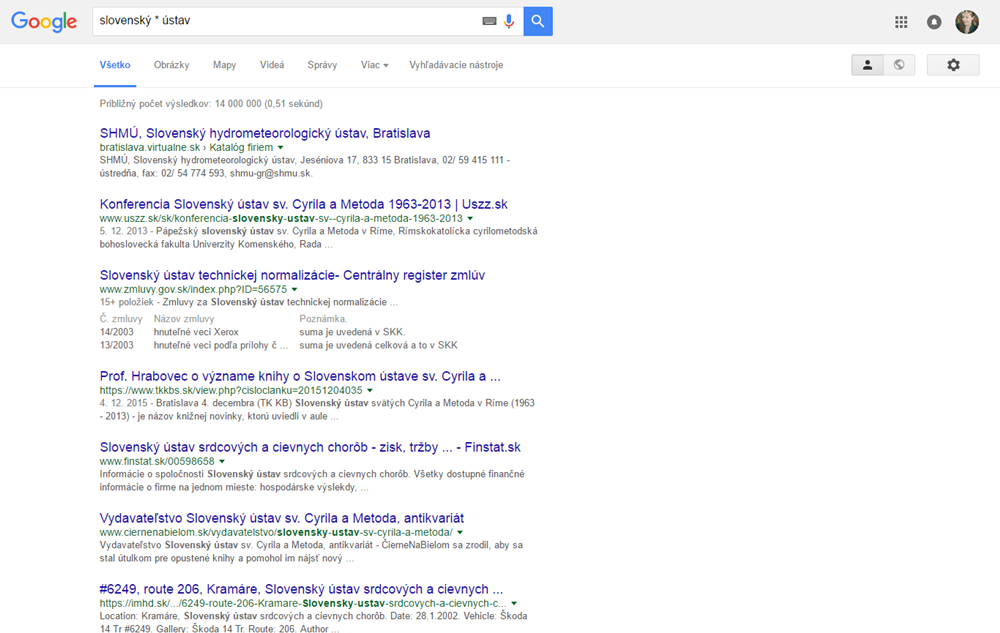Expand options arrow next to Katalóg firiem

(281, 148)
